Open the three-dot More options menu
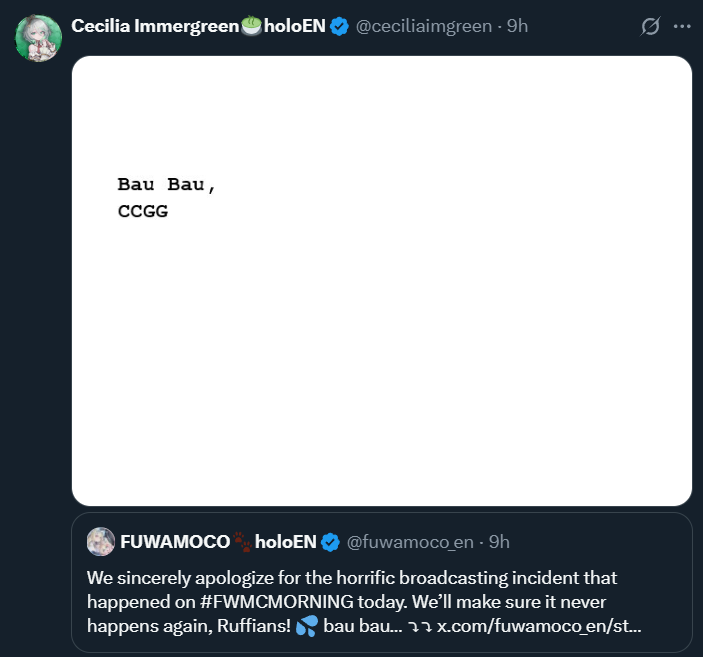Viewport: 703px width, 657px height. point(683,26)
